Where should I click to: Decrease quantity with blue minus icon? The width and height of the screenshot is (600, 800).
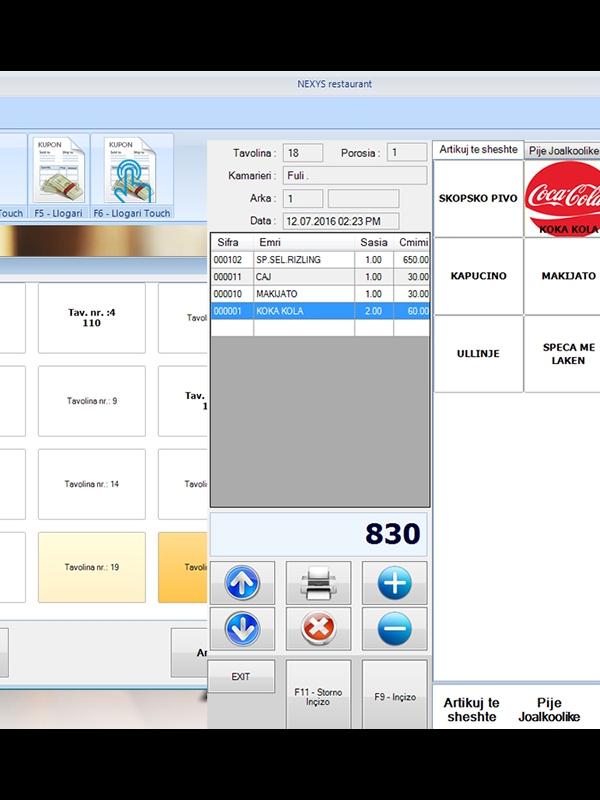(394, 629)
